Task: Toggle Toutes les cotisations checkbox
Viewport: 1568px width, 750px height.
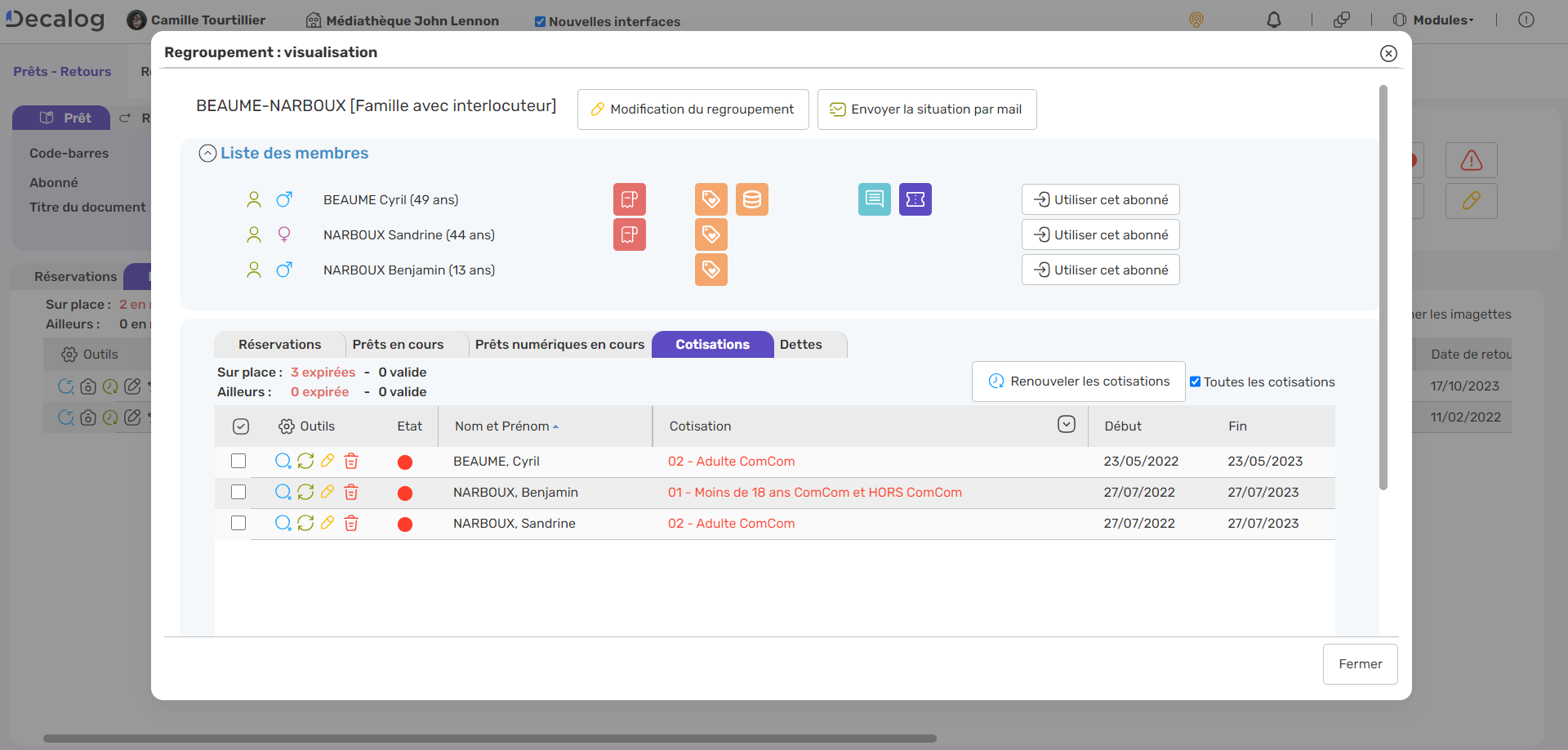Action: (1196, 382)
